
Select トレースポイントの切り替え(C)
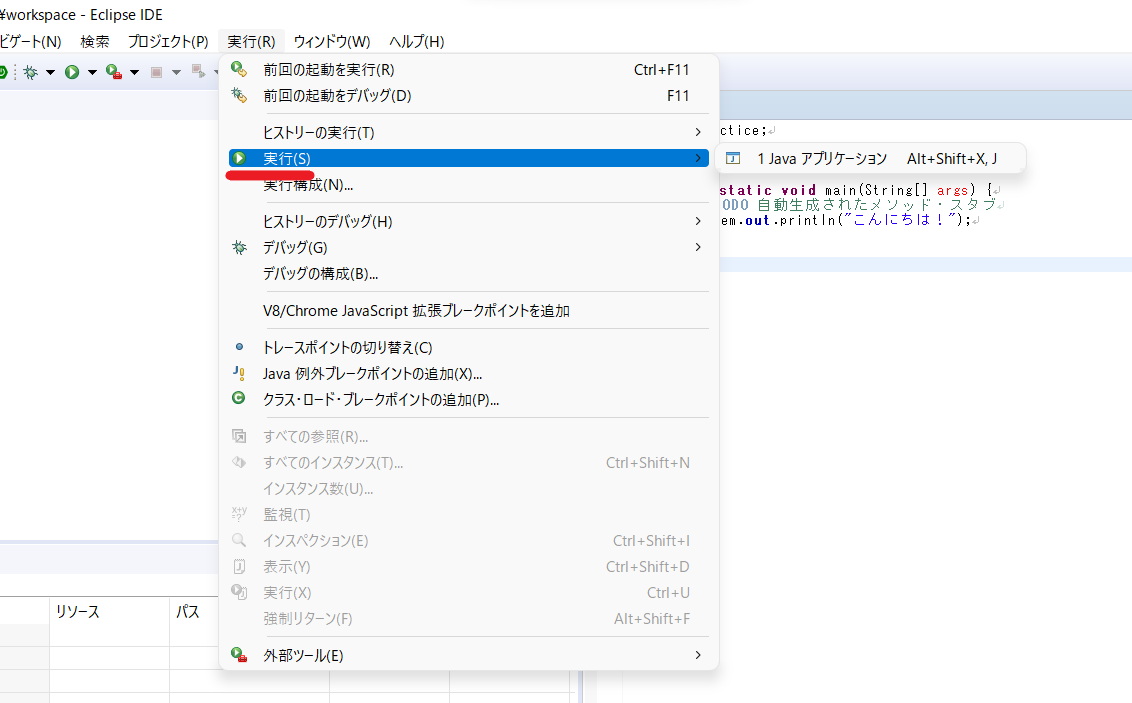coord(469,348)
